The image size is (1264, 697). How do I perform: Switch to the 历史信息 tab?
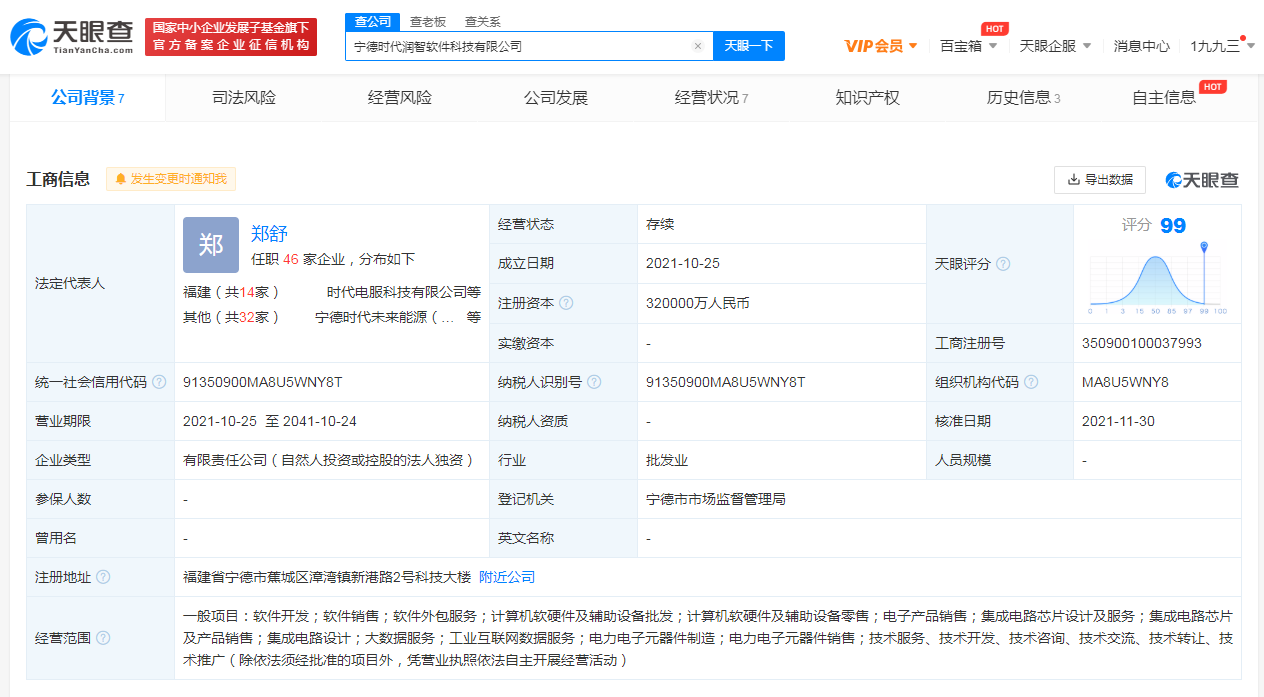click(1023, 98)
